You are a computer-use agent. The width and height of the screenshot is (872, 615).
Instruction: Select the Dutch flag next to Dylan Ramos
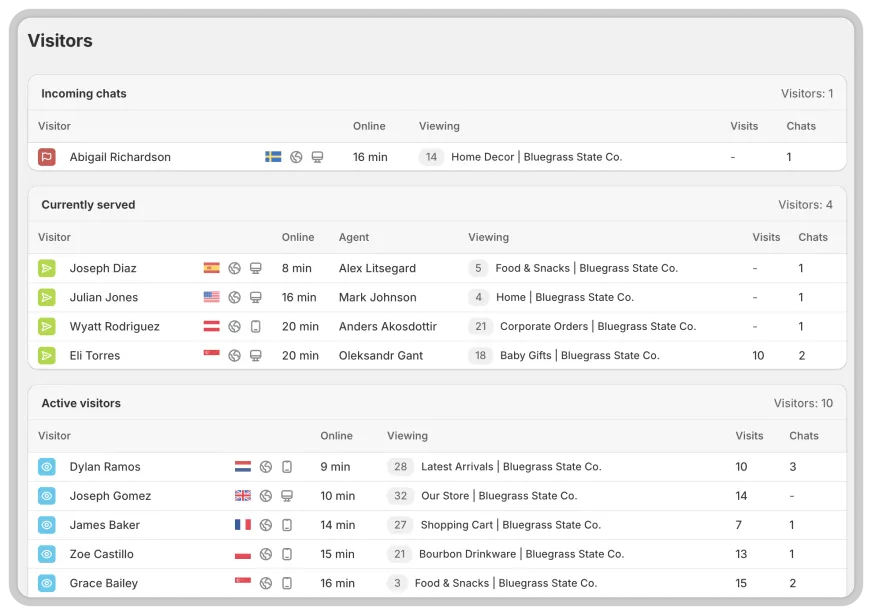241,466
